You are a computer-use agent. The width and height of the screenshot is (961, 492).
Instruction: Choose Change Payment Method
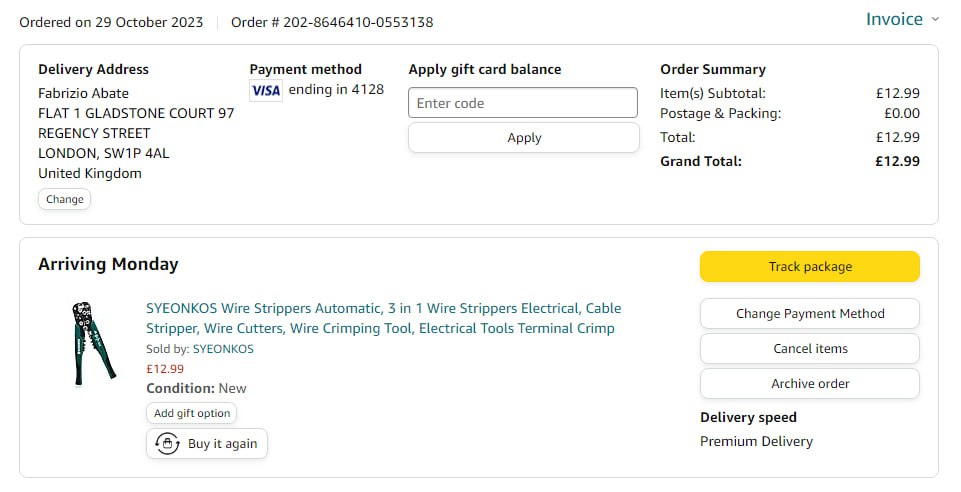(x=809, y=313)
